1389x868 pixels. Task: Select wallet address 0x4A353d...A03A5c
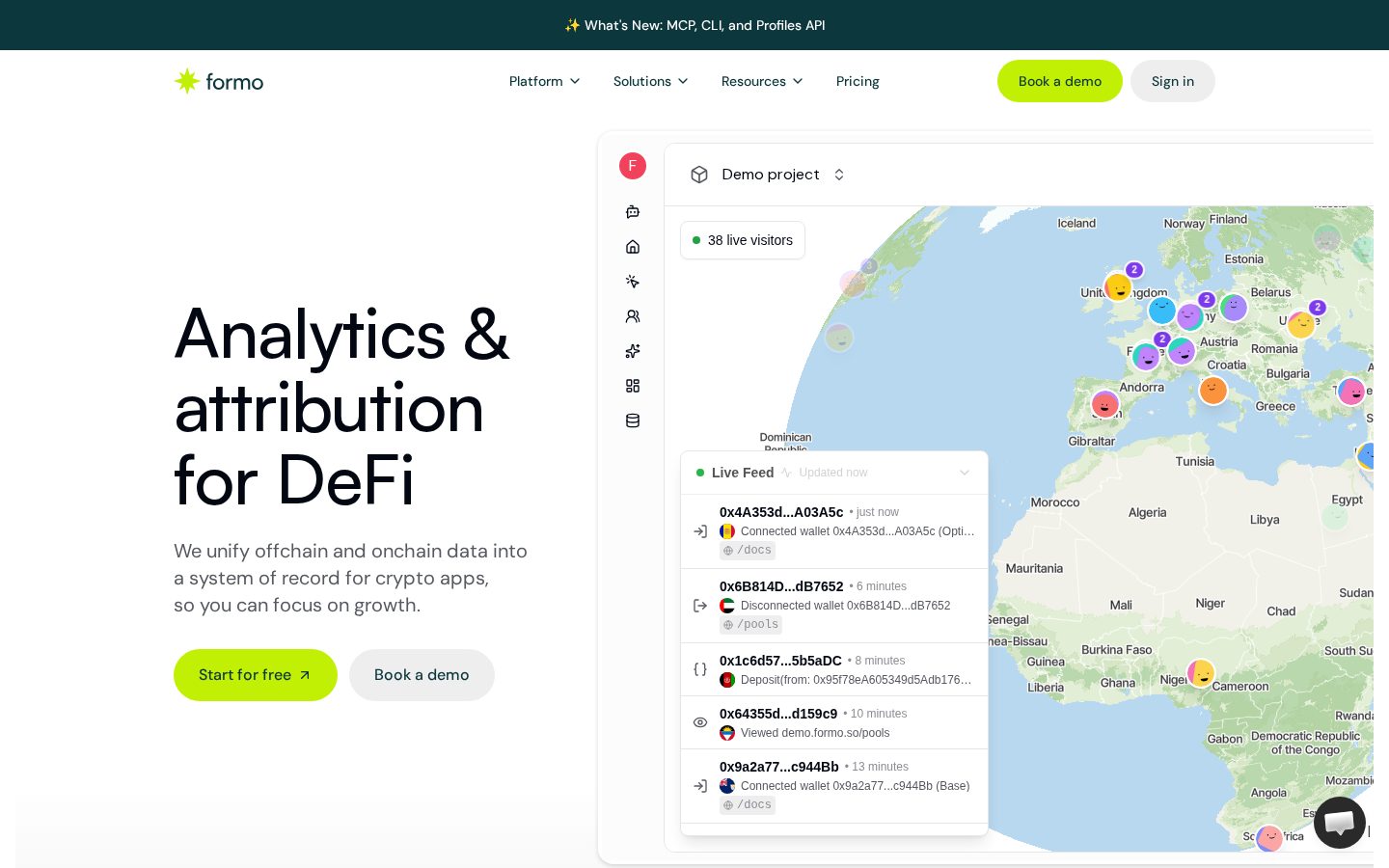(781, 512)
